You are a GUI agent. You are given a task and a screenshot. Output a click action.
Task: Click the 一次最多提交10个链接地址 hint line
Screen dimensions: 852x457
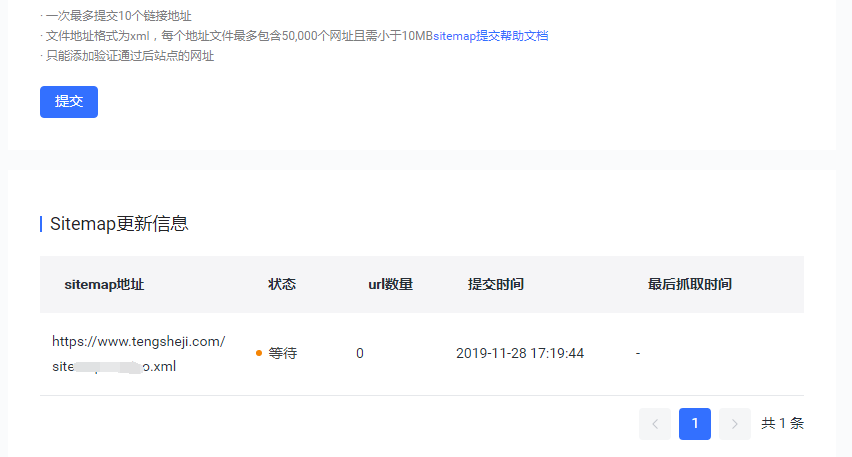coord(119,16)
